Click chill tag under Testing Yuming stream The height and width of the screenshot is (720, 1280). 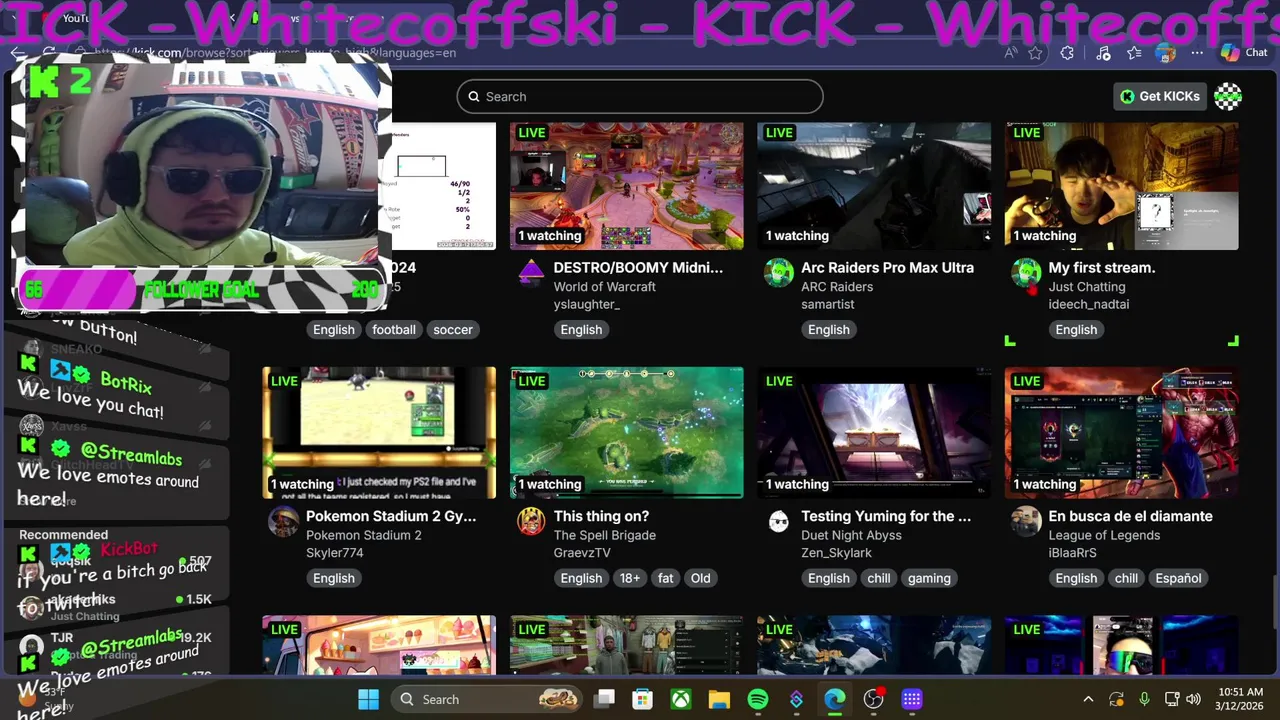879,578
